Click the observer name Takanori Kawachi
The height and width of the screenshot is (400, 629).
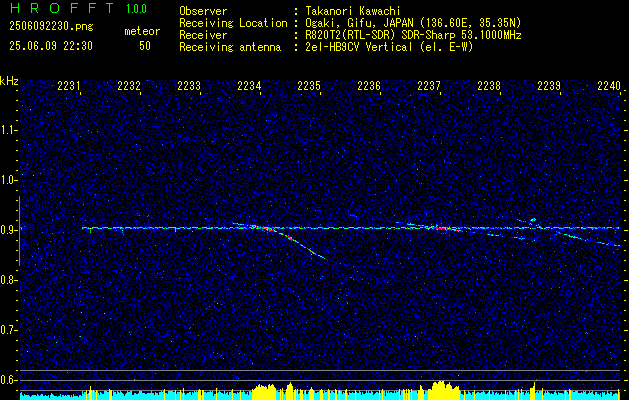(x=353, y=11)
